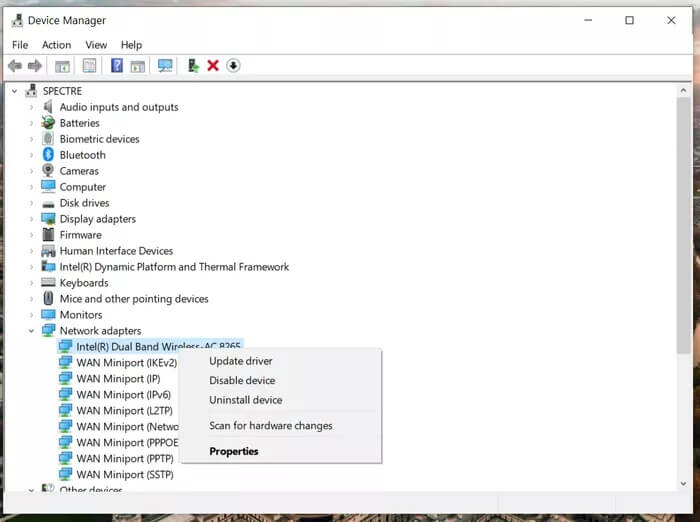Minimize the Device Manager window
Viewport: 700px width, 522px height.
(x=588, y=21)
